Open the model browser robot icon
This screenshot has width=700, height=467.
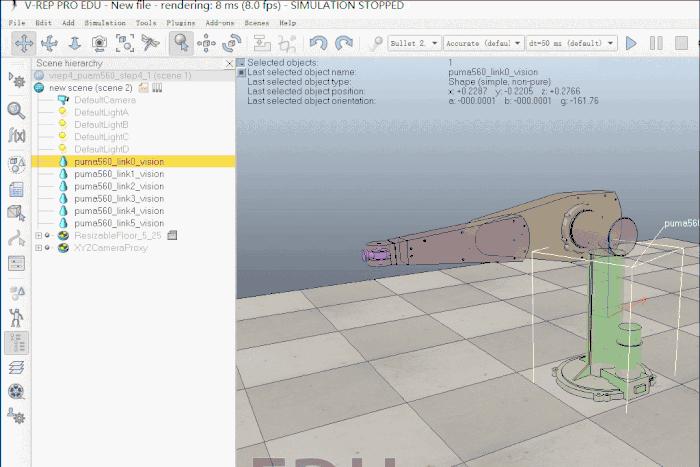[16, 316]
